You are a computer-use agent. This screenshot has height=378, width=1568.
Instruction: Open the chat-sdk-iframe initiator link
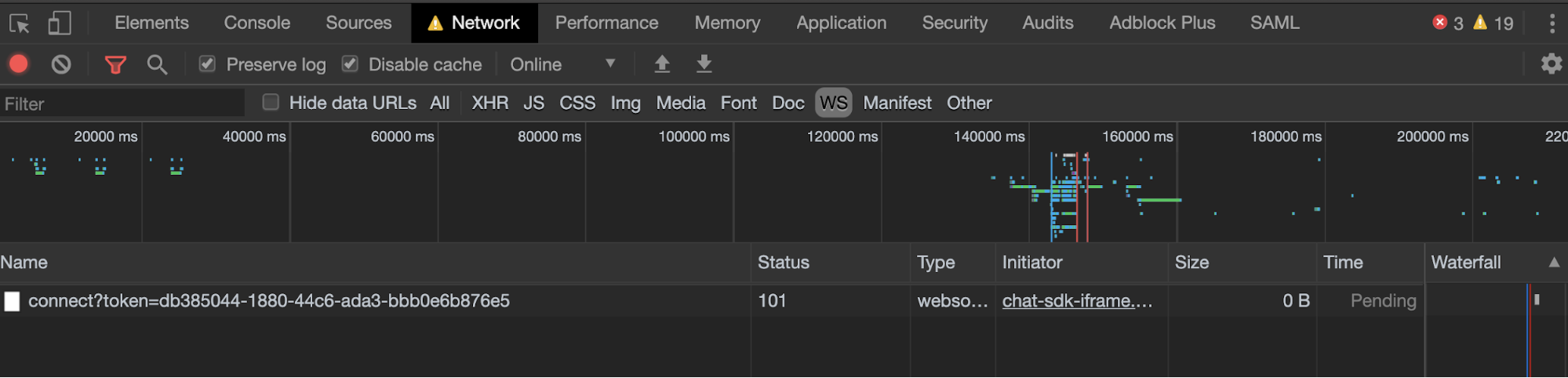1077,300
